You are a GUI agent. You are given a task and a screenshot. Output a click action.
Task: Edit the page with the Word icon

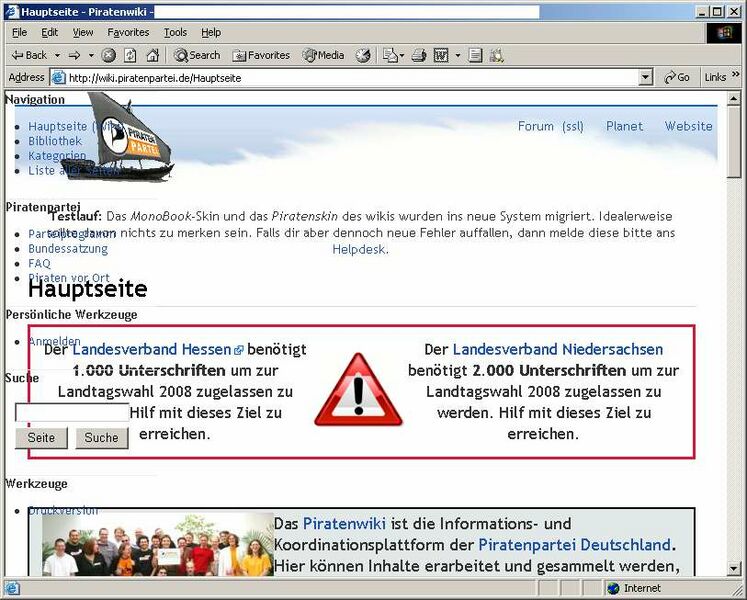pos(441,55)
